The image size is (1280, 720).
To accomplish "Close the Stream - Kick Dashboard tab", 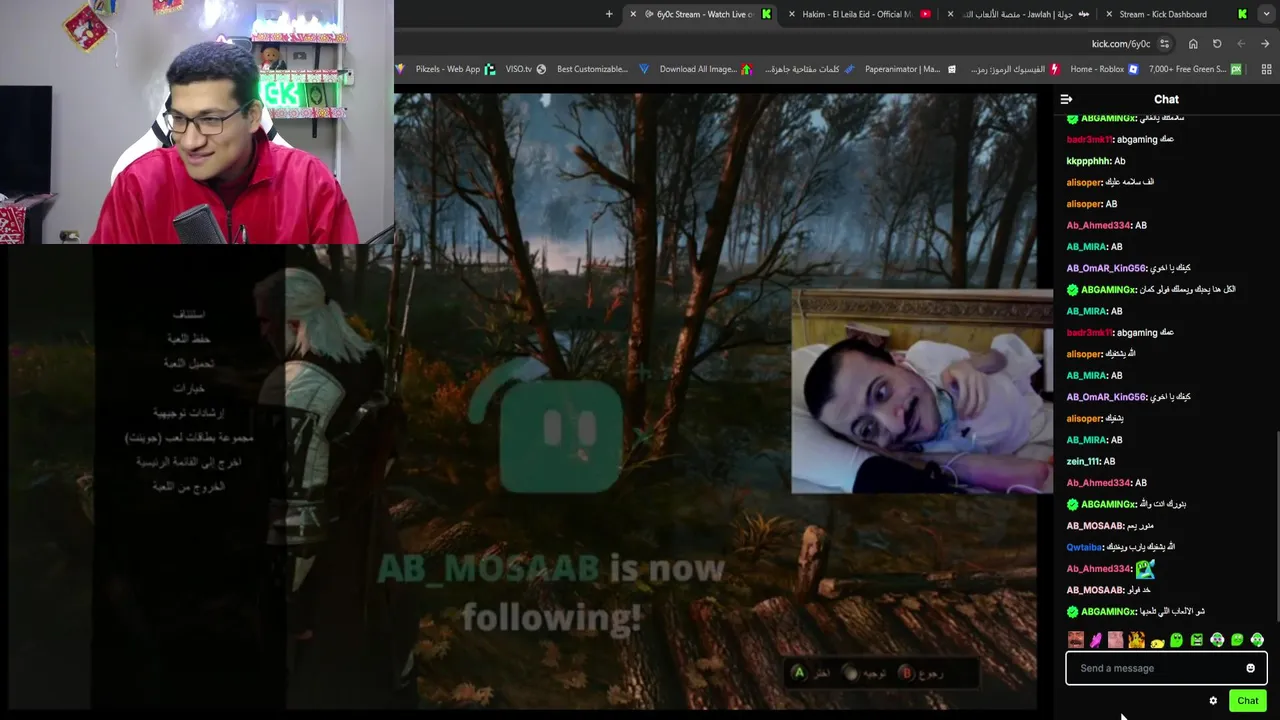I will 1108,14.
